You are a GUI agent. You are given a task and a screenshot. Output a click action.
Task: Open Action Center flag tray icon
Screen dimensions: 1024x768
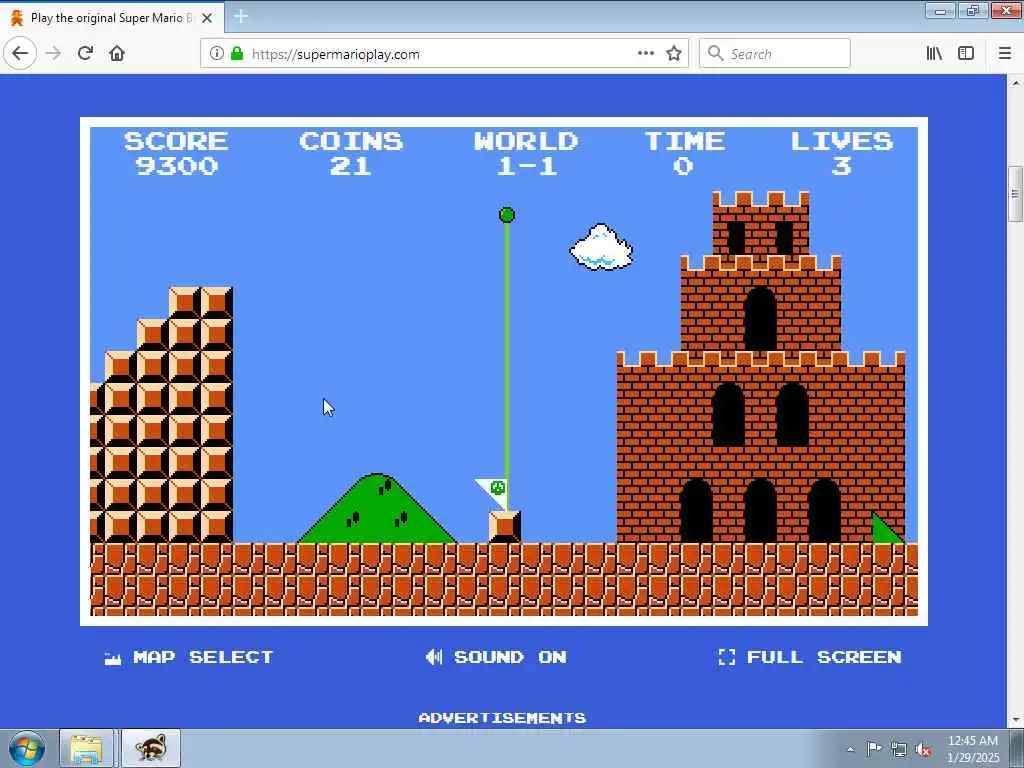click(874, 749)
